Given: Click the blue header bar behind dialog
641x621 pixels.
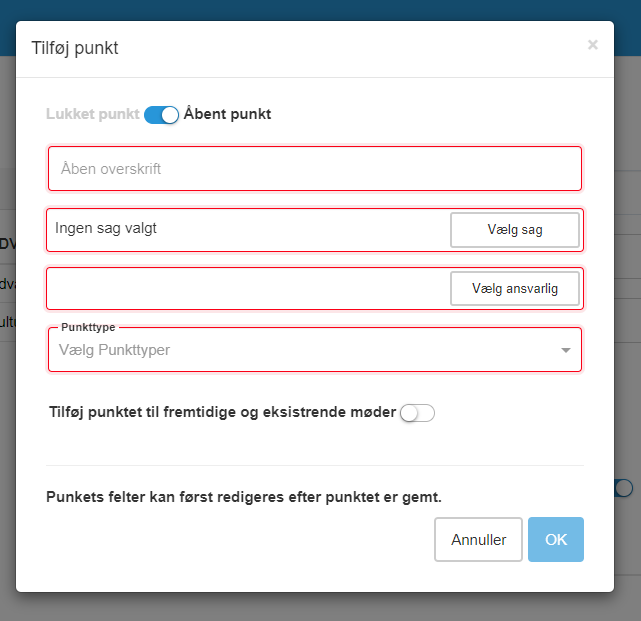Looking at the screenshot, I should [320, 9].
